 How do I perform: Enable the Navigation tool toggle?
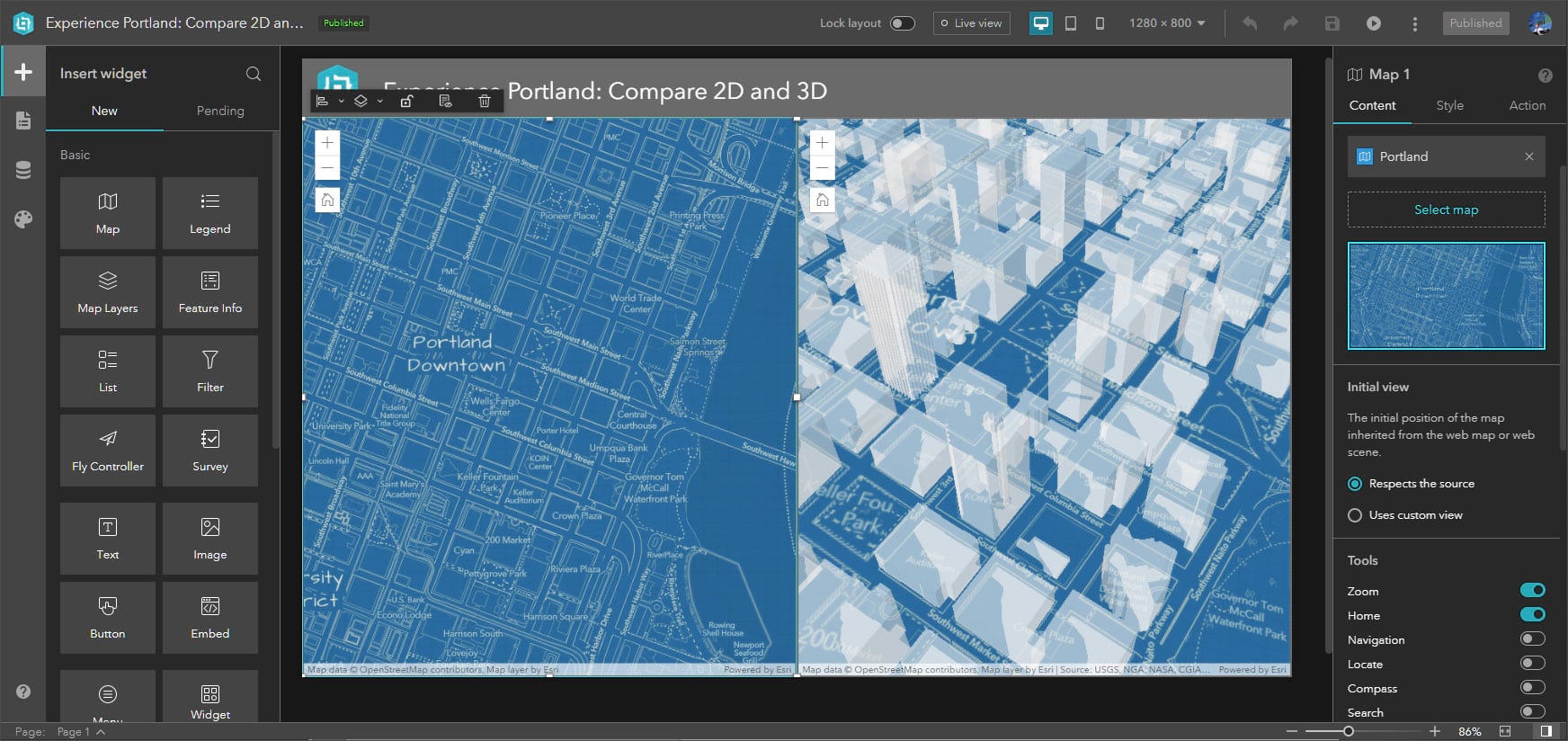1532,639
